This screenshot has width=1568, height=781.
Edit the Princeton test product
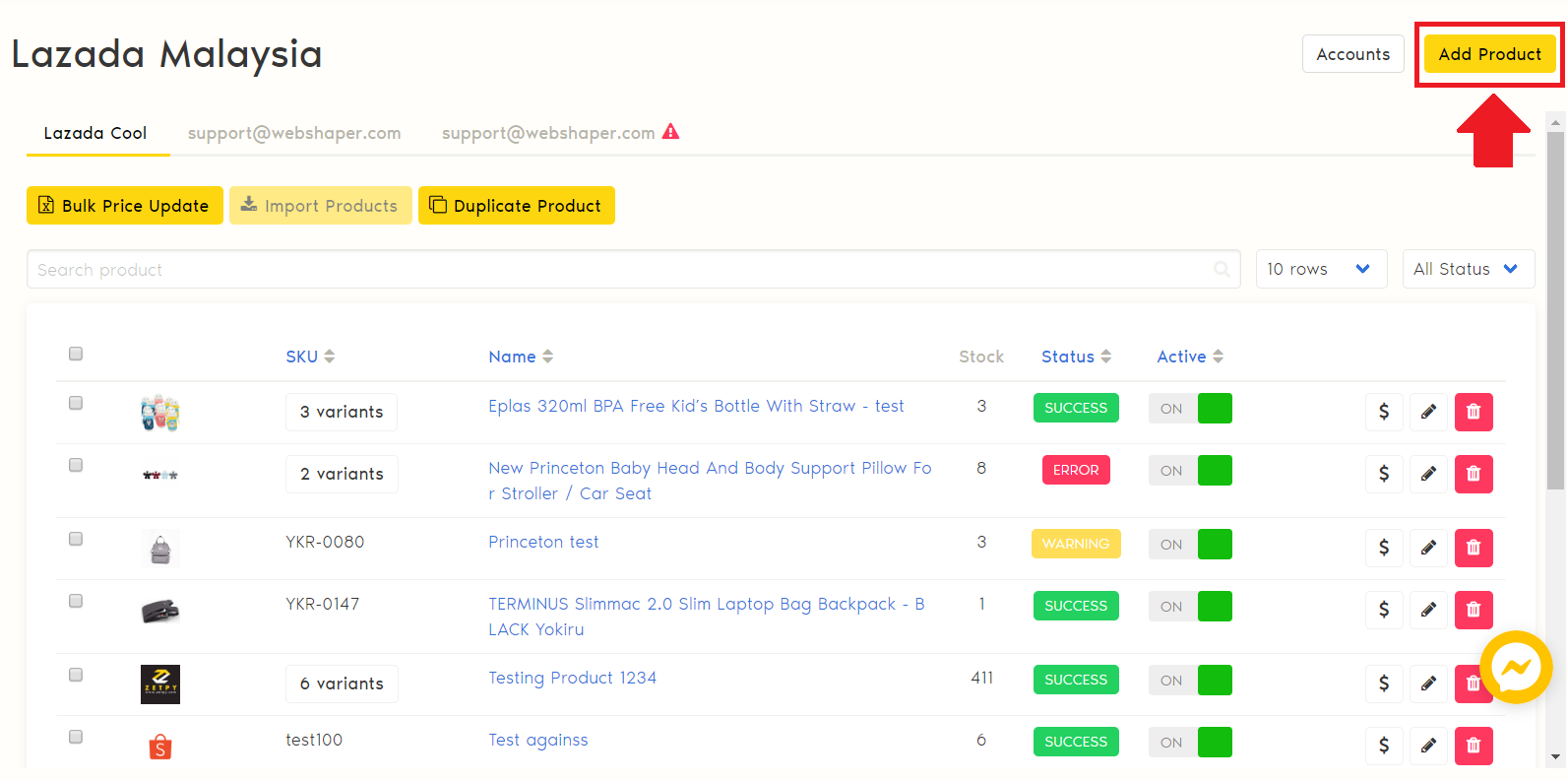1428,548
